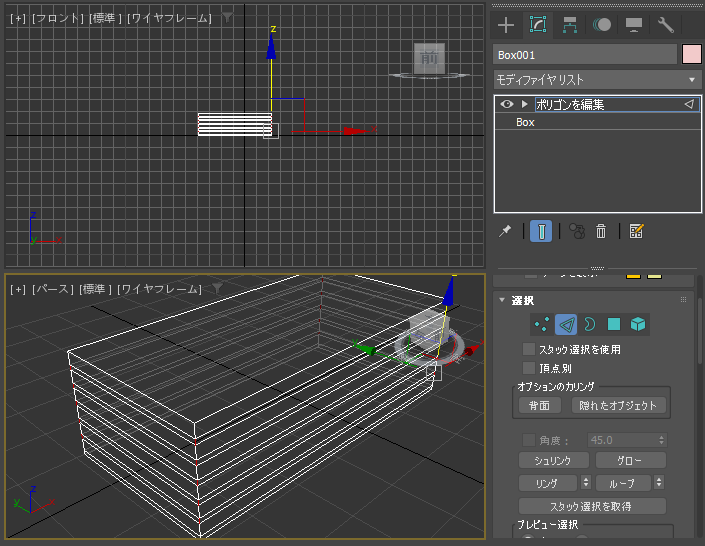Open the [パース] view menu

[x=53, y=289]
